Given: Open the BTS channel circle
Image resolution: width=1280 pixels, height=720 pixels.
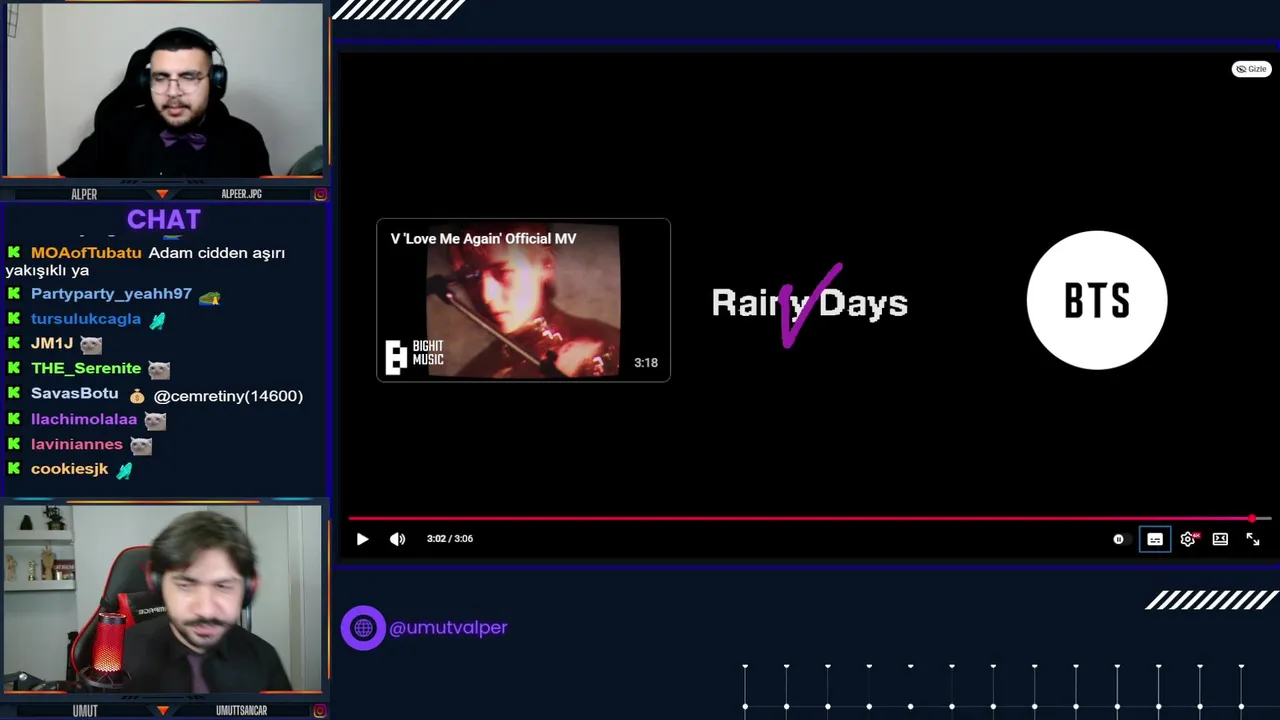Looking at the screenshot, I should (1097, 300).
